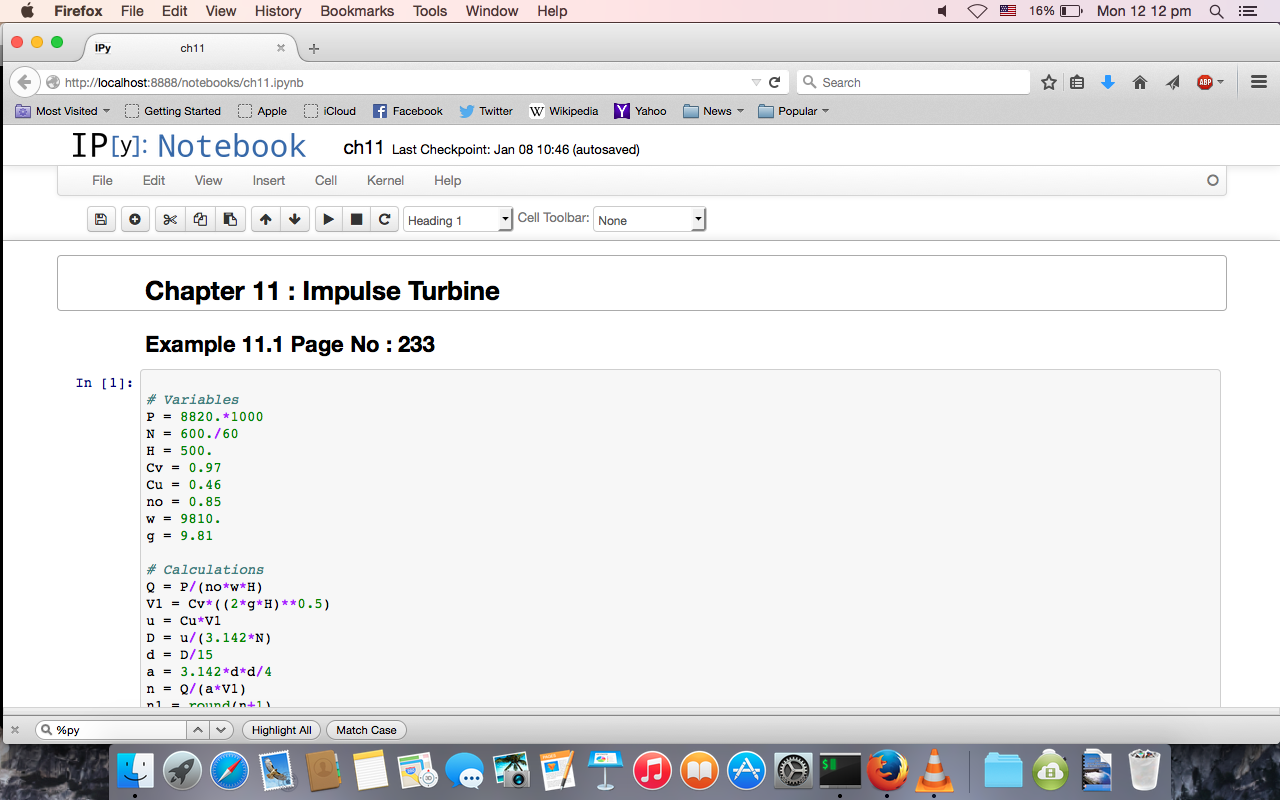Click the find bar text field
1280x800 pixels.
118,730
